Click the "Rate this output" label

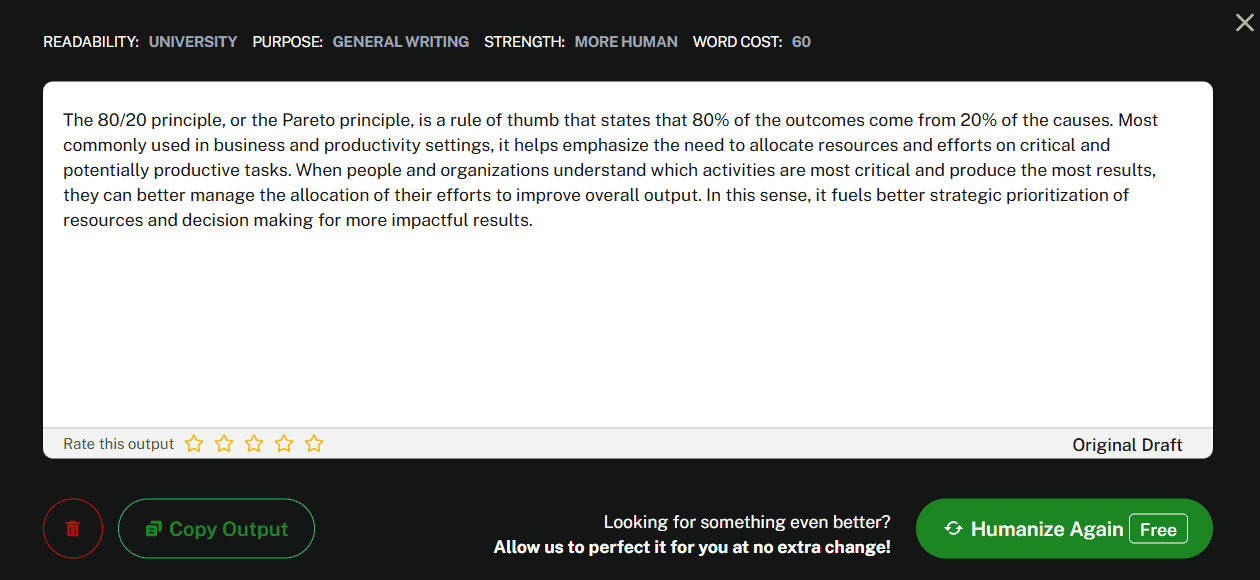118,444
